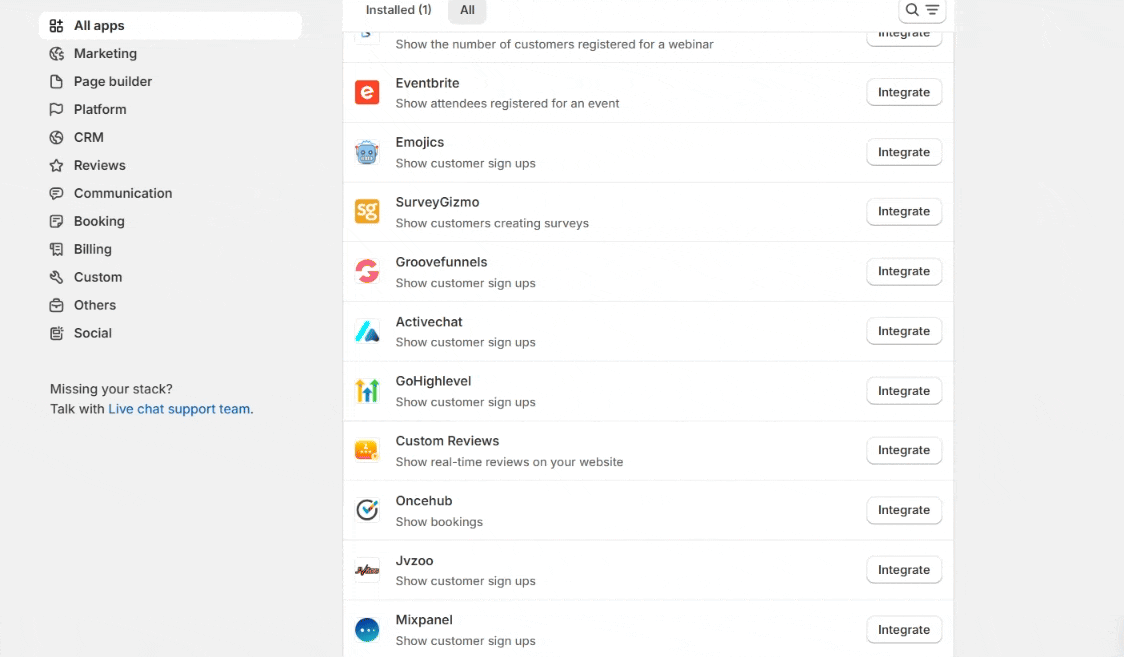
Task: Open the Marketing category
Action: pos(170,54)
